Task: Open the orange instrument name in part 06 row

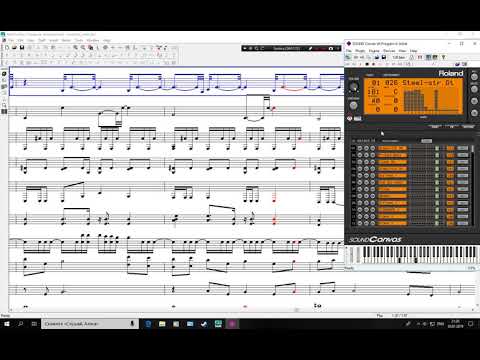Action: [x=392, y=182]
